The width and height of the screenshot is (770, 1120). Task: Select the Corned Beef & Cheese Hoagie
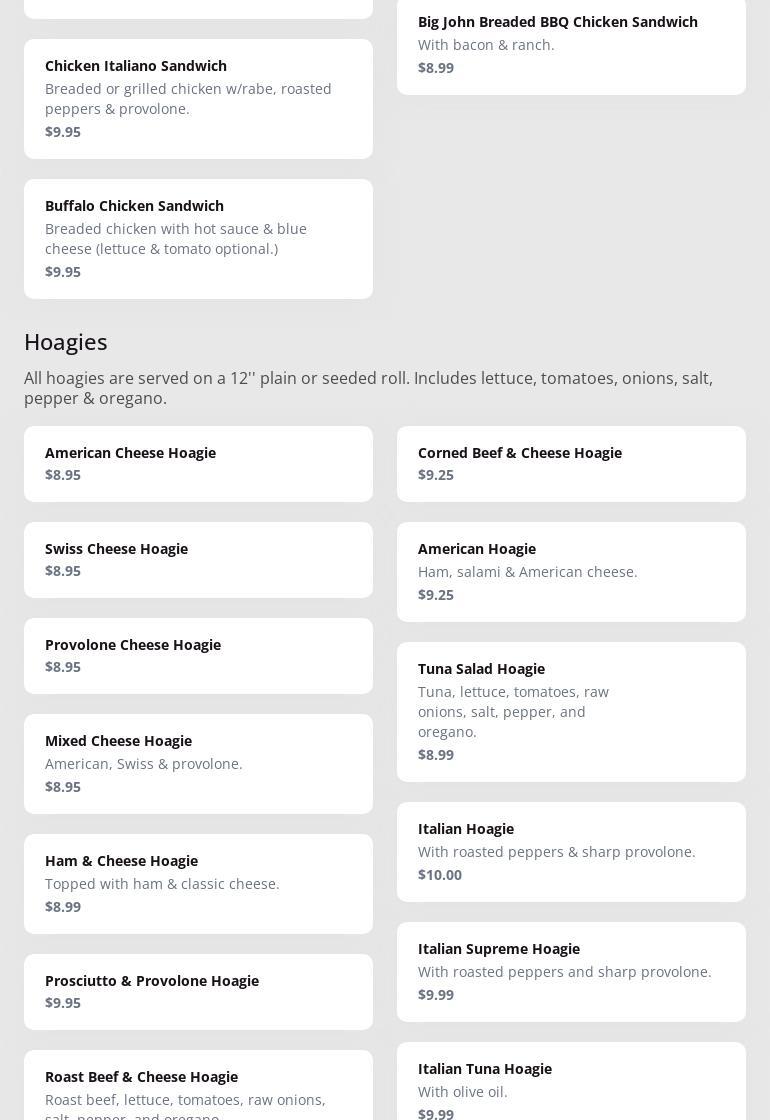pos(570,463)
